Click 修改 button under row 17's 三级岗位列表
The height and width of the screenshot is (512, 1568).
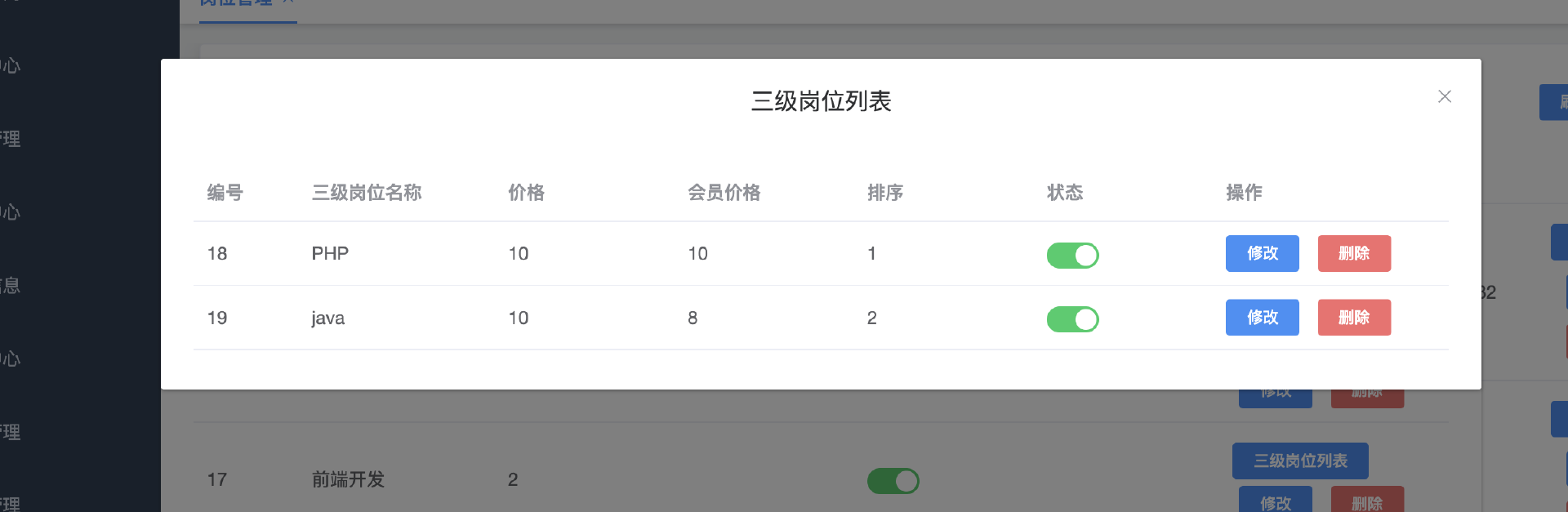pyautogui.click(x=1275, y=501)
